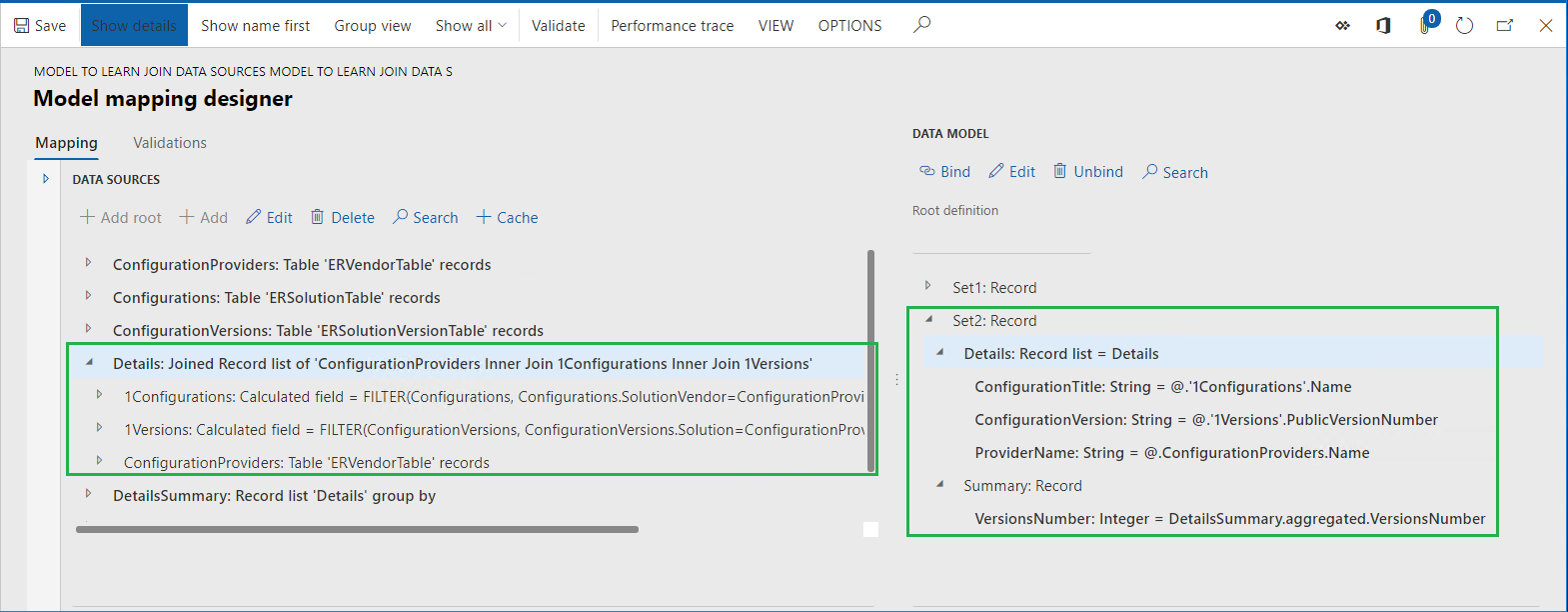Click the pane splitter handle dots
The image size is (1568, 612).
point(896,380)
